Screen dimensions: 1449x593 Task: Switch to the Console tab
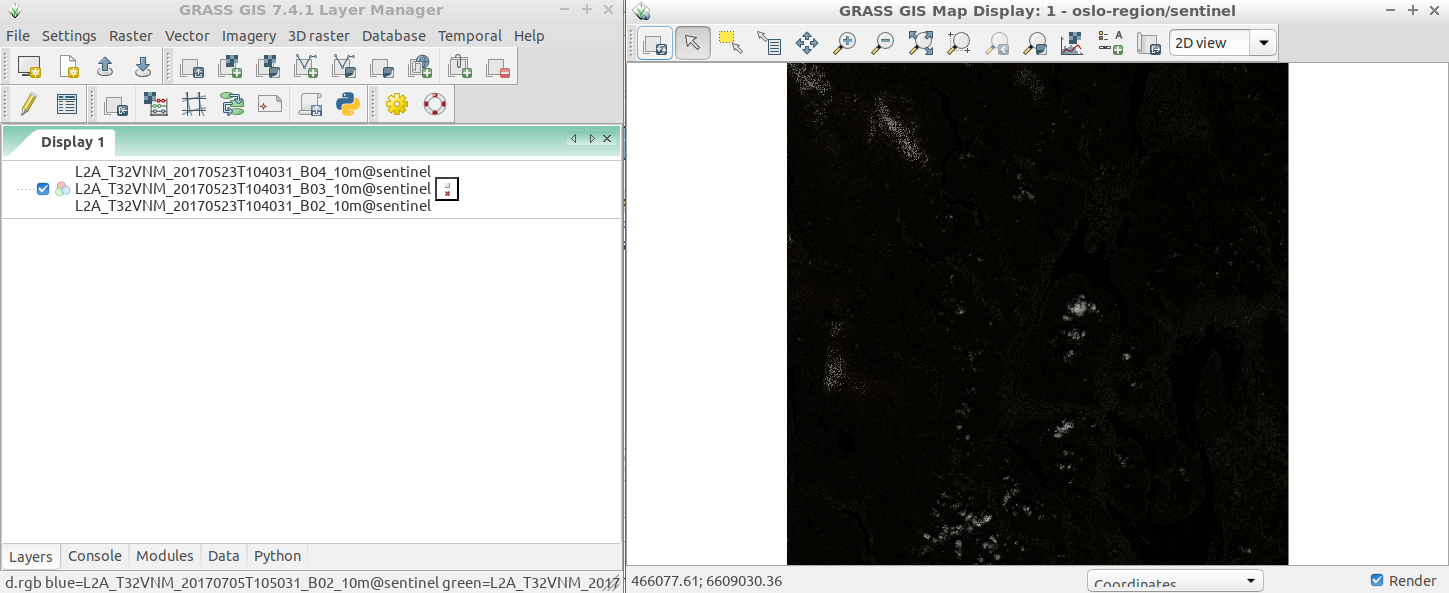coord(95,556)
